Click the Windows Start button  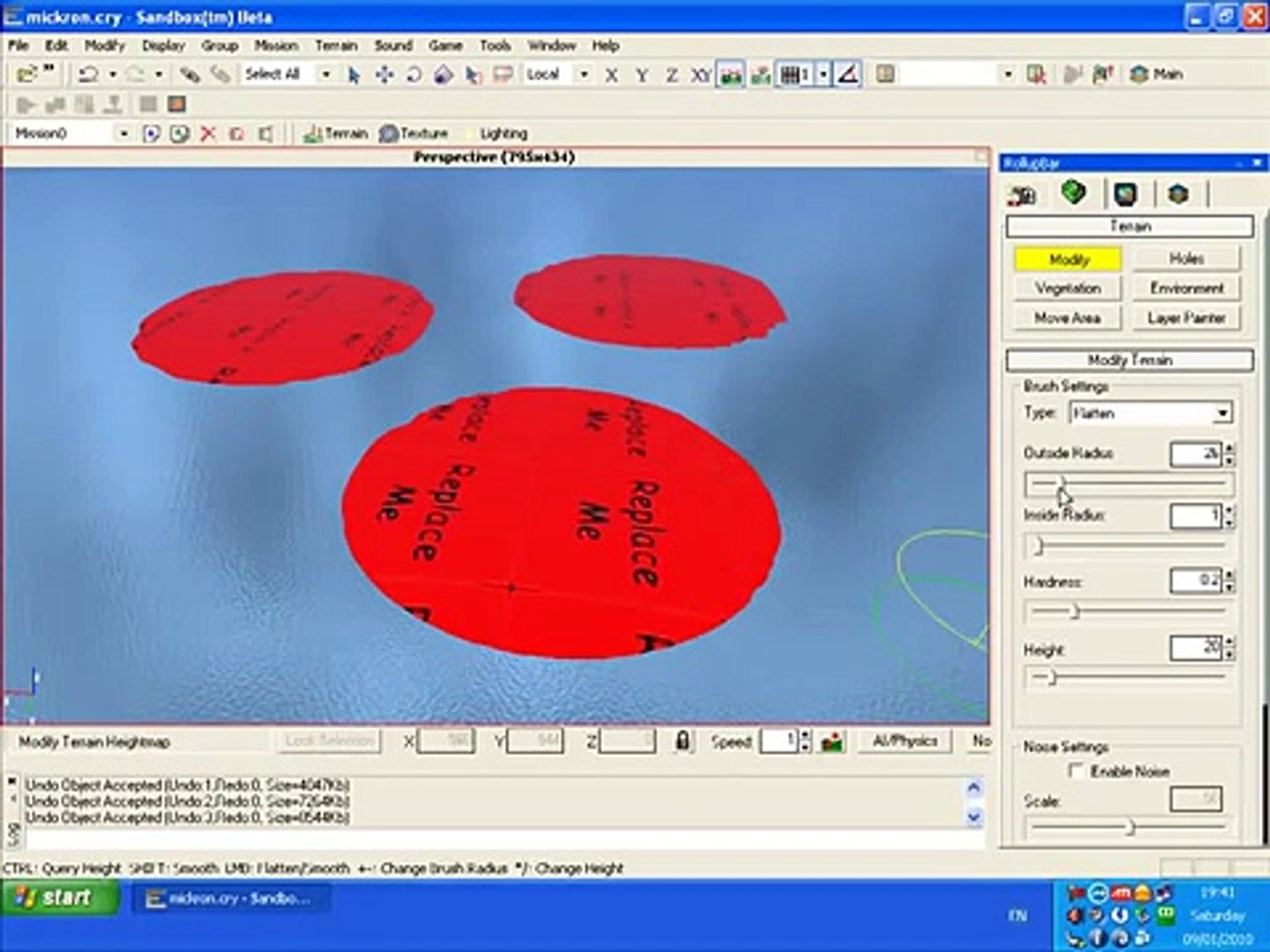point(60,898)
